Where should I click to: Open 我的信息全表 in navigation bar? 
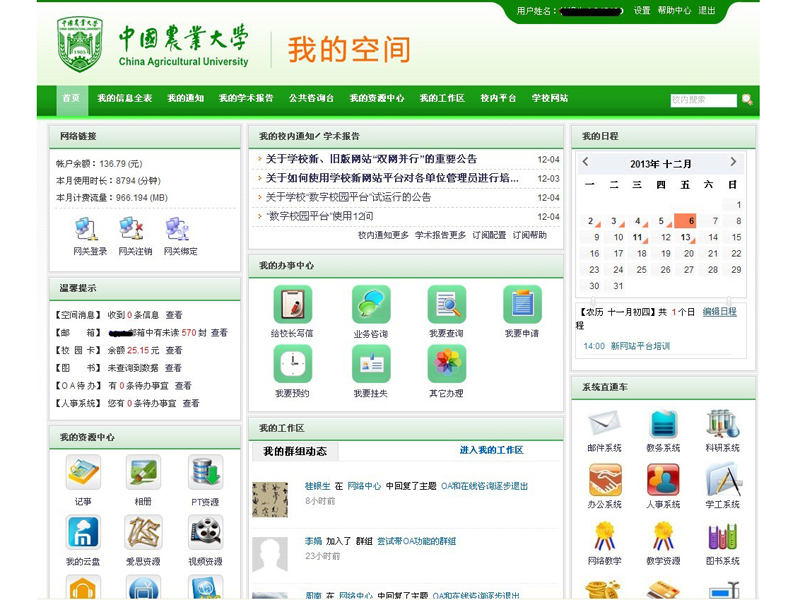coord(125,98)
